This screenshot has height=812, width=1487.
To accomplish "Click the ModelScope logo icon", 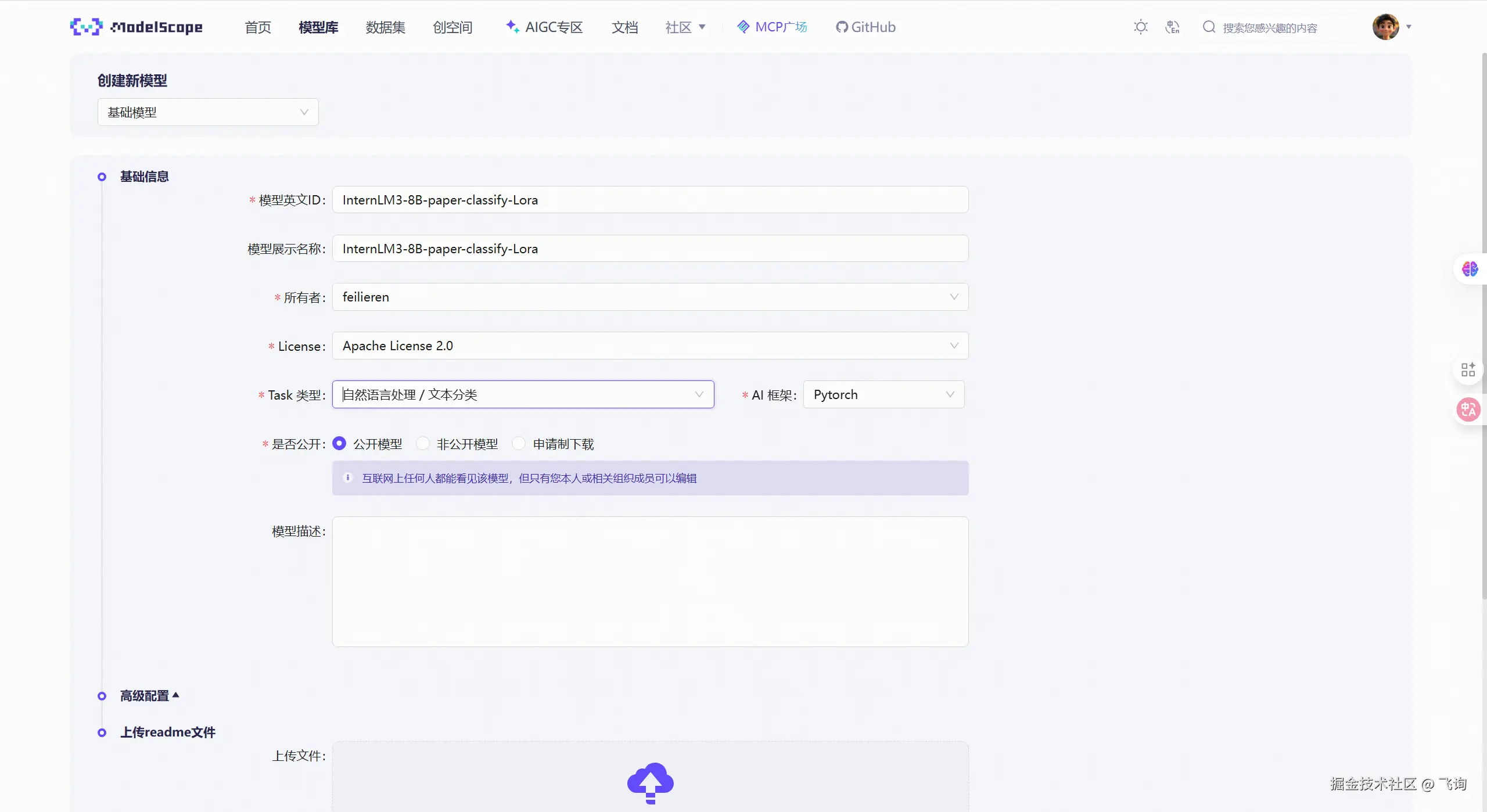I will point(86,27).
